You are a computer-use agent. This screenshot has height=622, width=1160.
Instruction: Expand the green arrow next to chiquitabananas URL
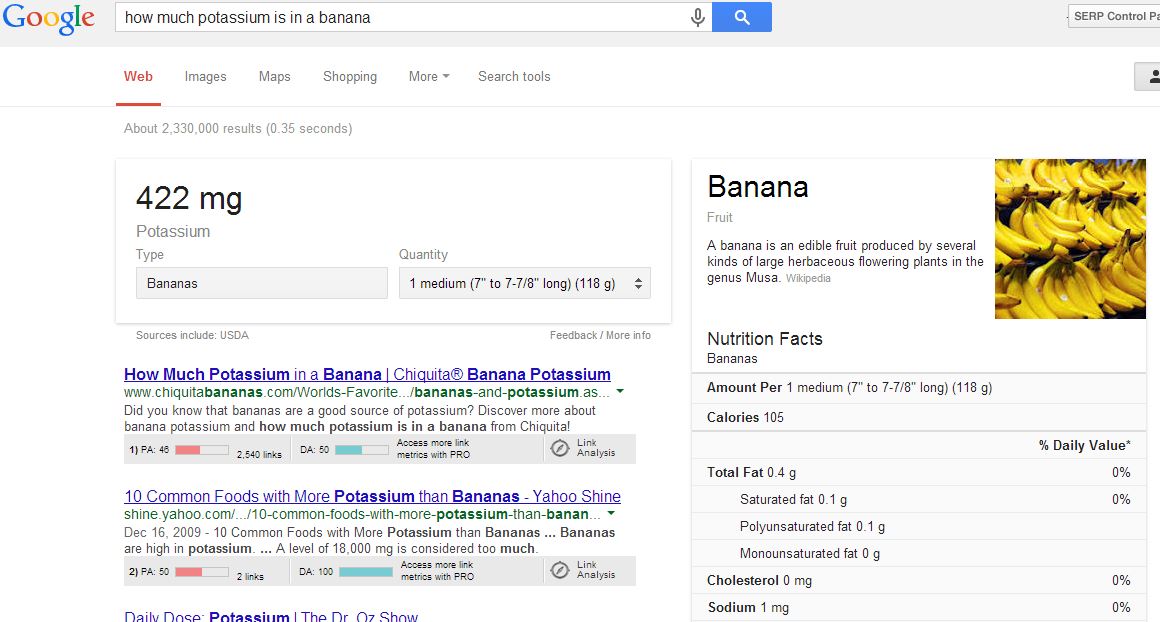coord(621,391)
